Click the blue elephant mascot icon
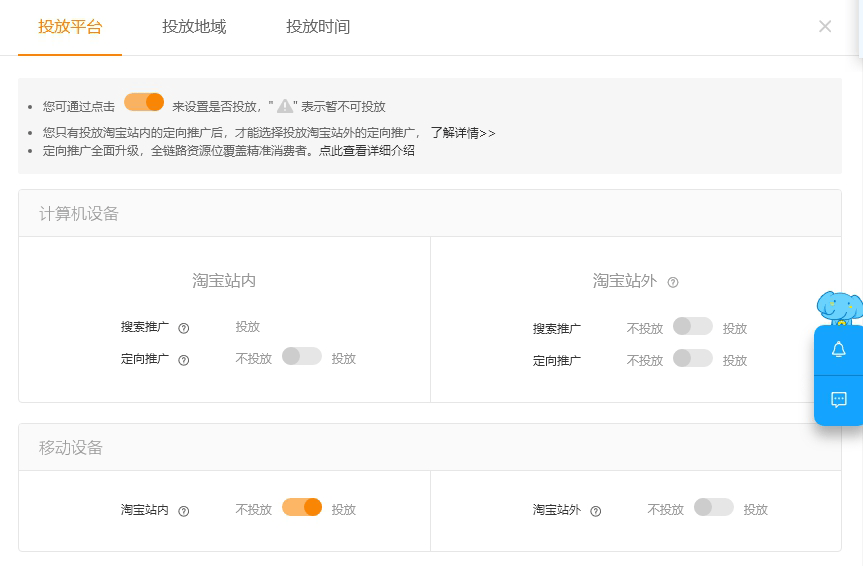 [839, 307]
